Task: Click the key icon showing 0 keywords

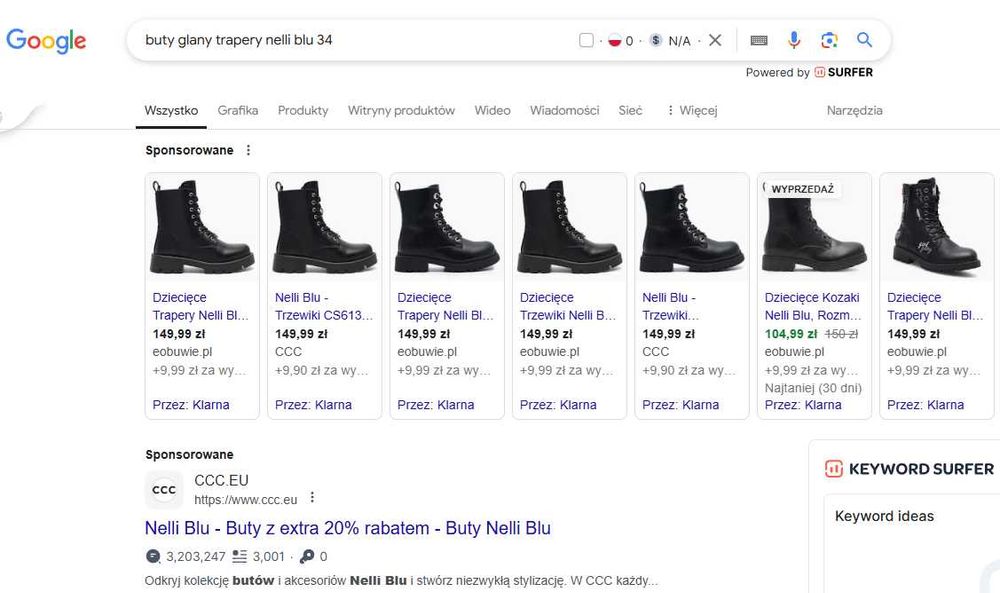Action: (307, 557)
